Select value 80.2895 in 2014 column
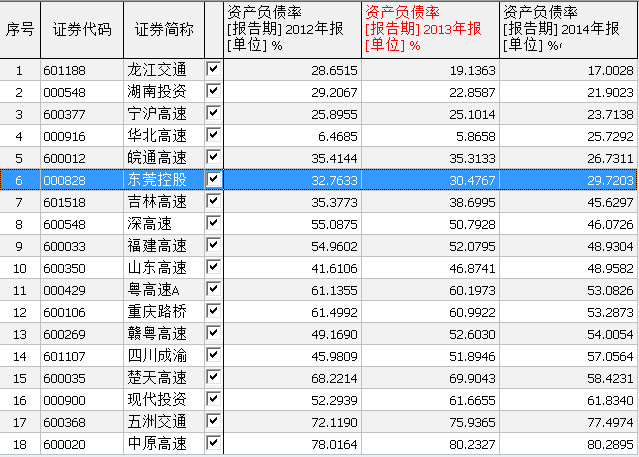 [x=610, y=445]
